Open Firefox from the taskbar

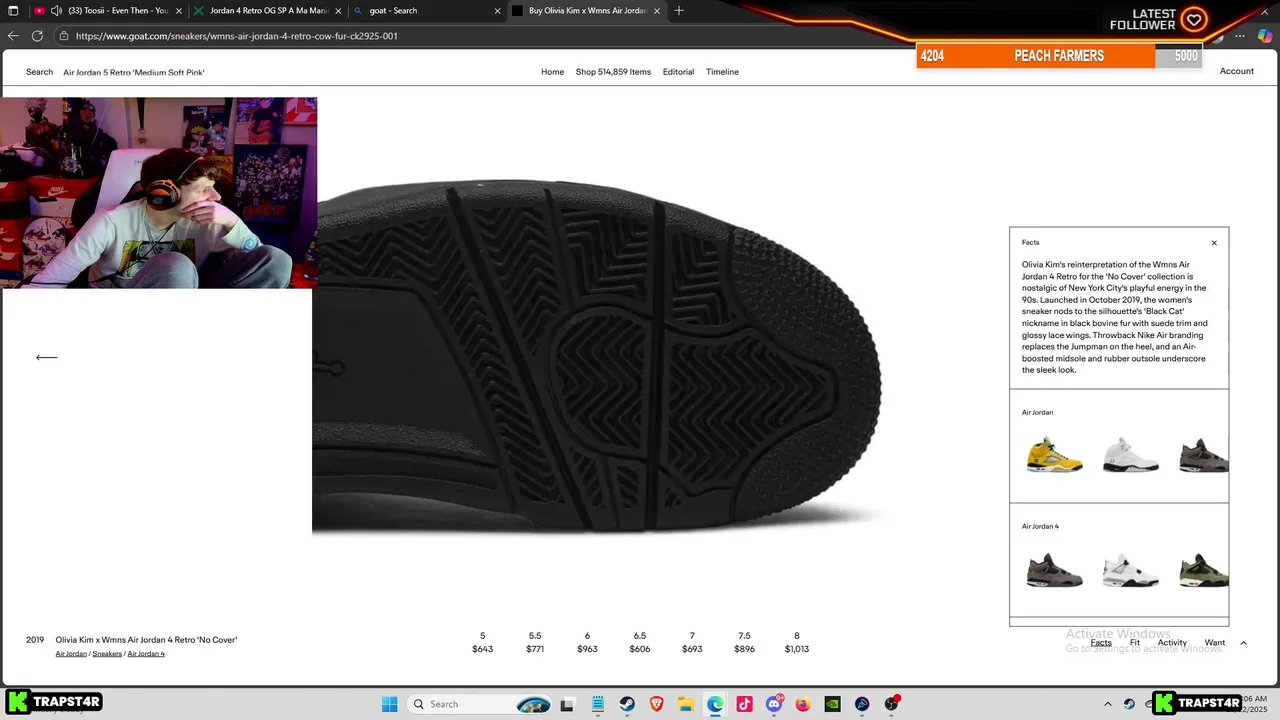(803, 704)
